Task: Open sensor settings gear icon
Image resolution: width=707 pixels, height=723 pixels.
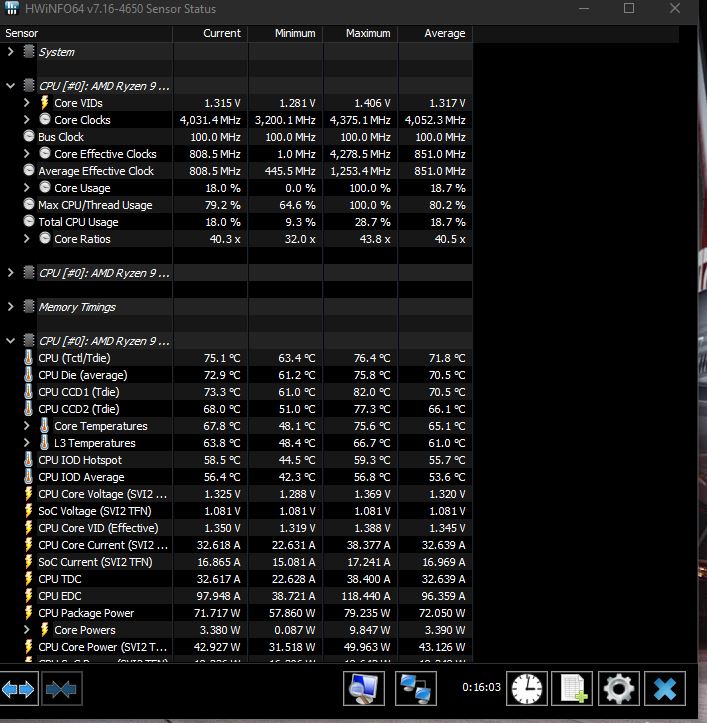Action: coord(618,688)
